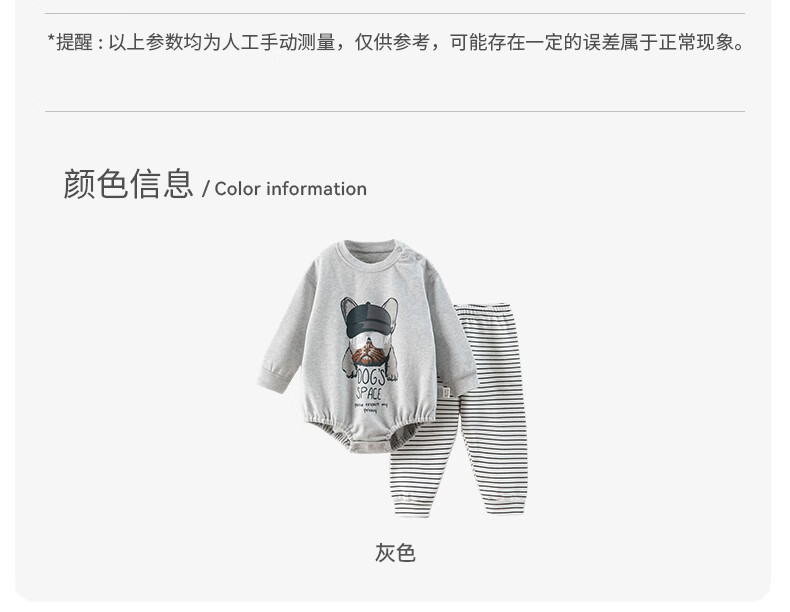
Task: Click the DOG'S SPACE printed text
Action: (x=370, y=385)
